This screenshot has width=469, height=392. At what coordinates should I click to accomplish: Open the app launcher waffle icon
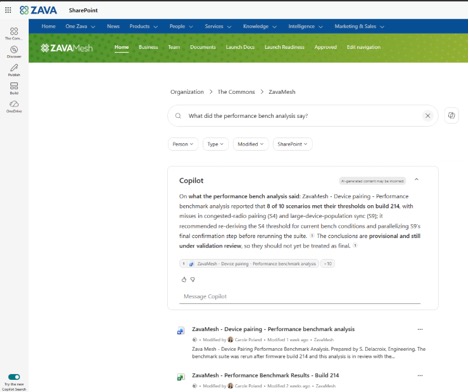[x=8, y=10]
